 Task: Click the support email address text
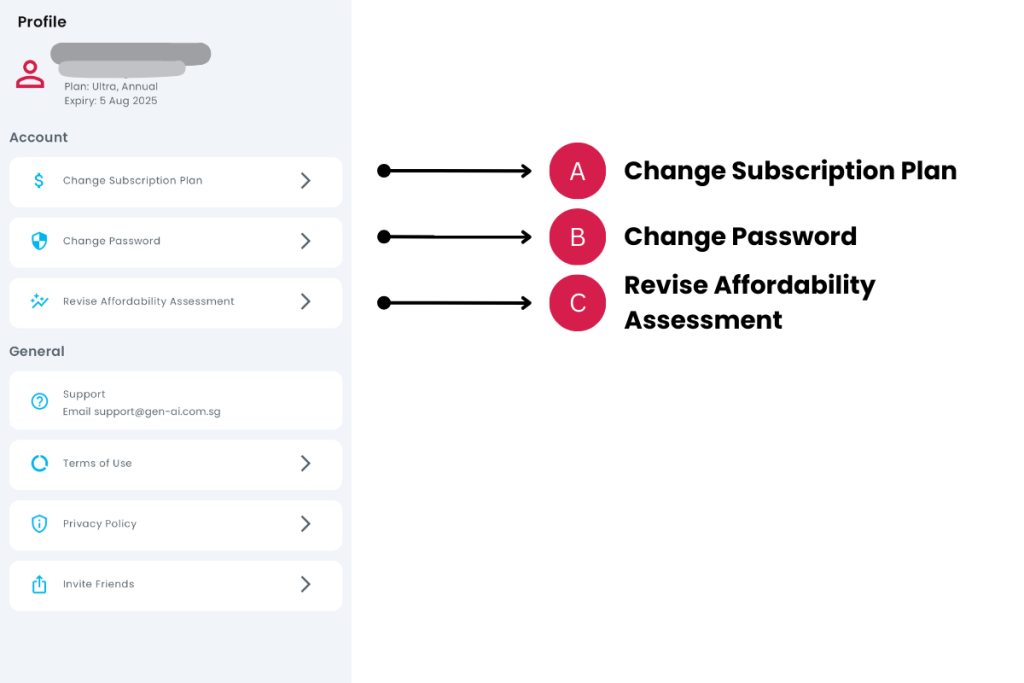[x=142, y=411]
